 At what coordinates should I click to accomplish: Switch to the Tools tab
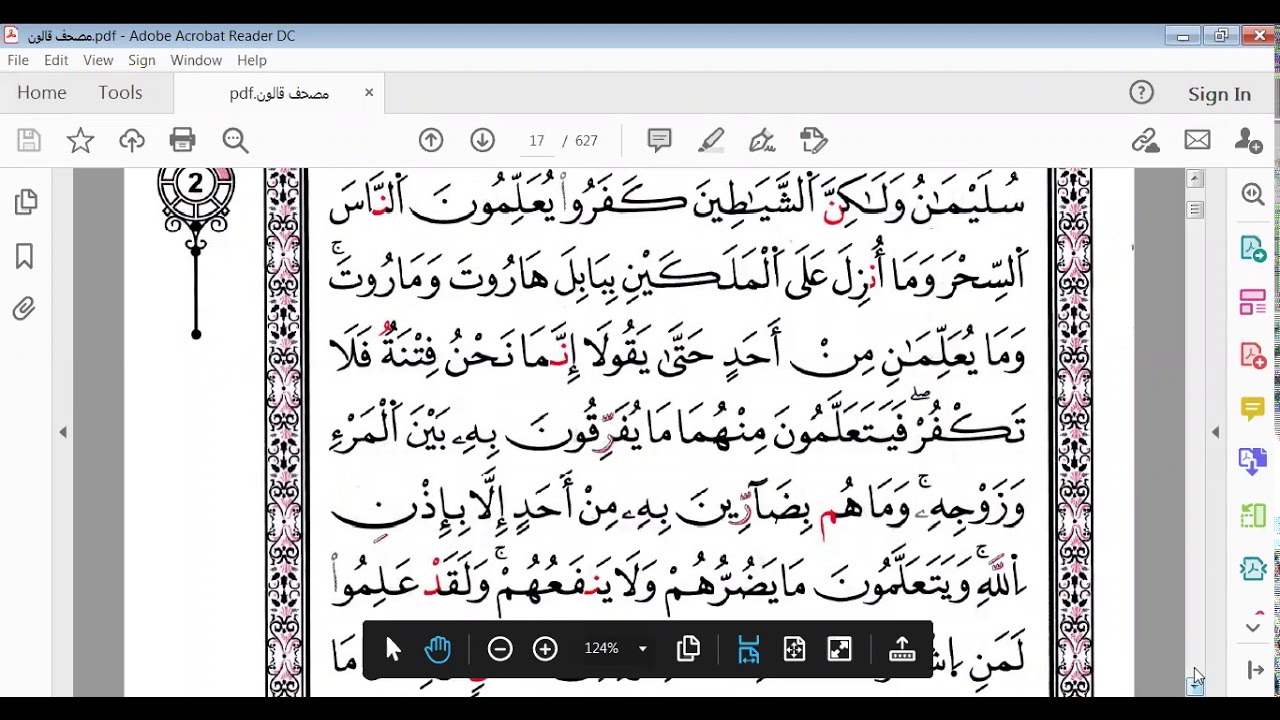[x=120, y=92]
